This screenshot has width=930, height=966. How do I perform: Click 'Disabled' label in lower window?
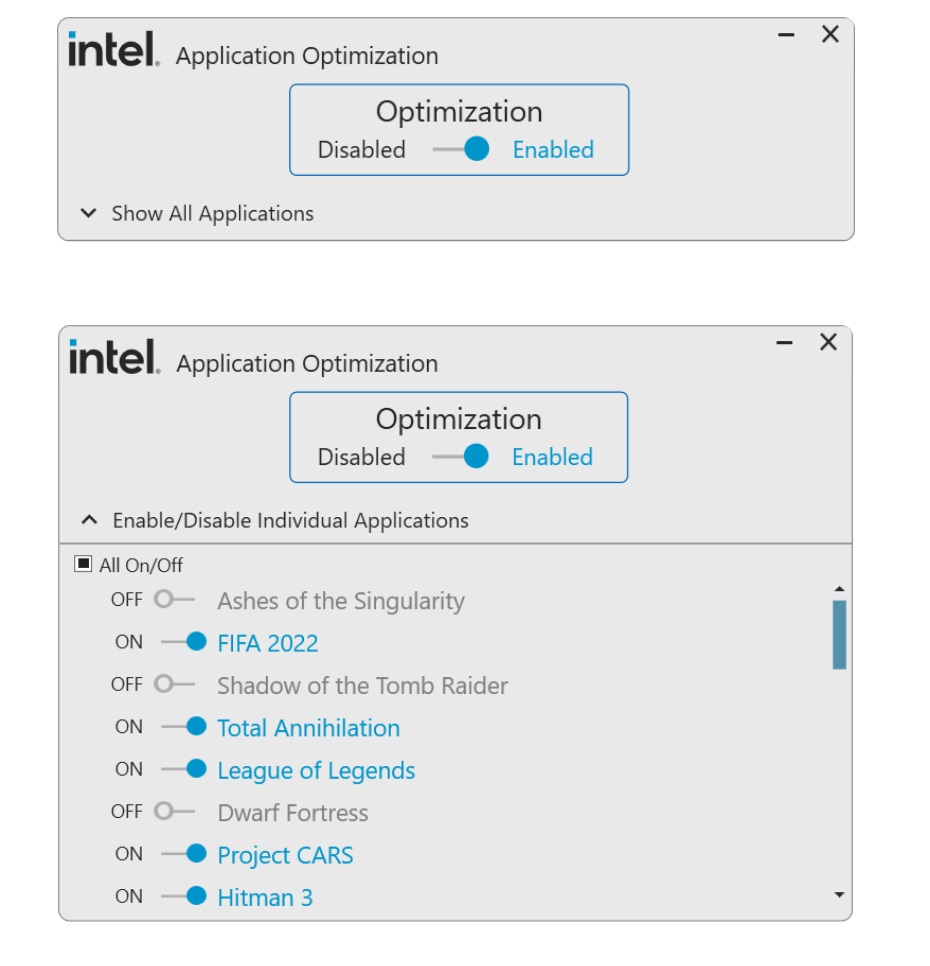pyautogui.click(x=362, y=457)
